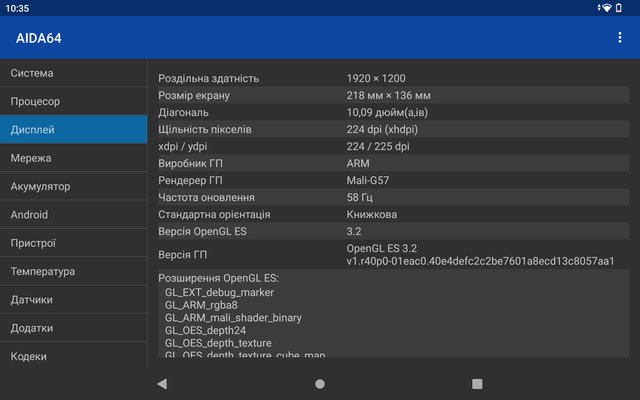Open the Пристрої section
Viewport: 640px width, 400px height.
coord(73,243)
